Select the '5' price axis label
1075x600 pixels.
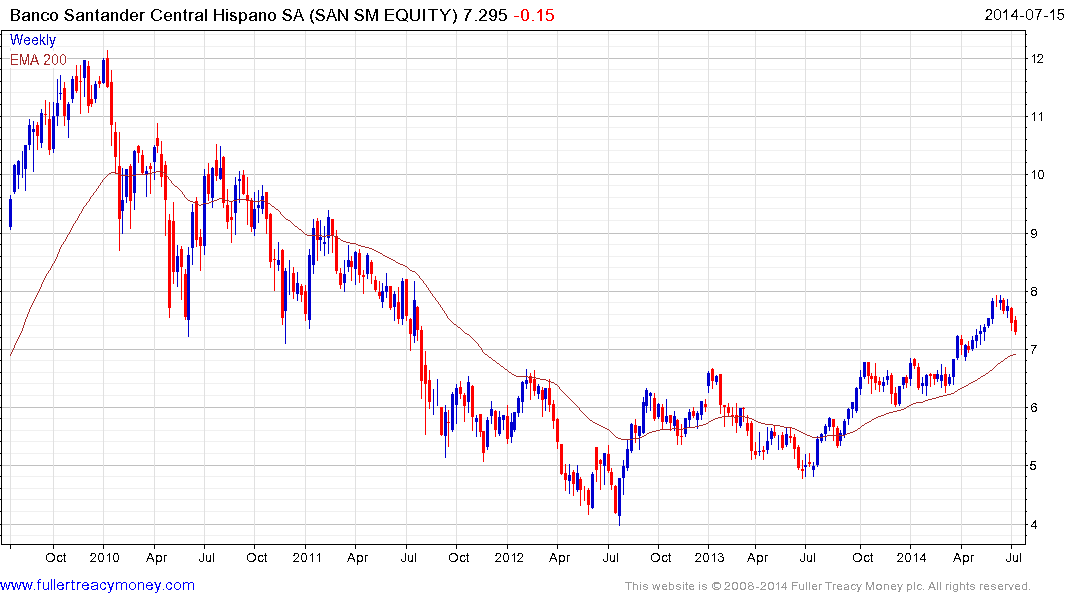[1035, 466]
